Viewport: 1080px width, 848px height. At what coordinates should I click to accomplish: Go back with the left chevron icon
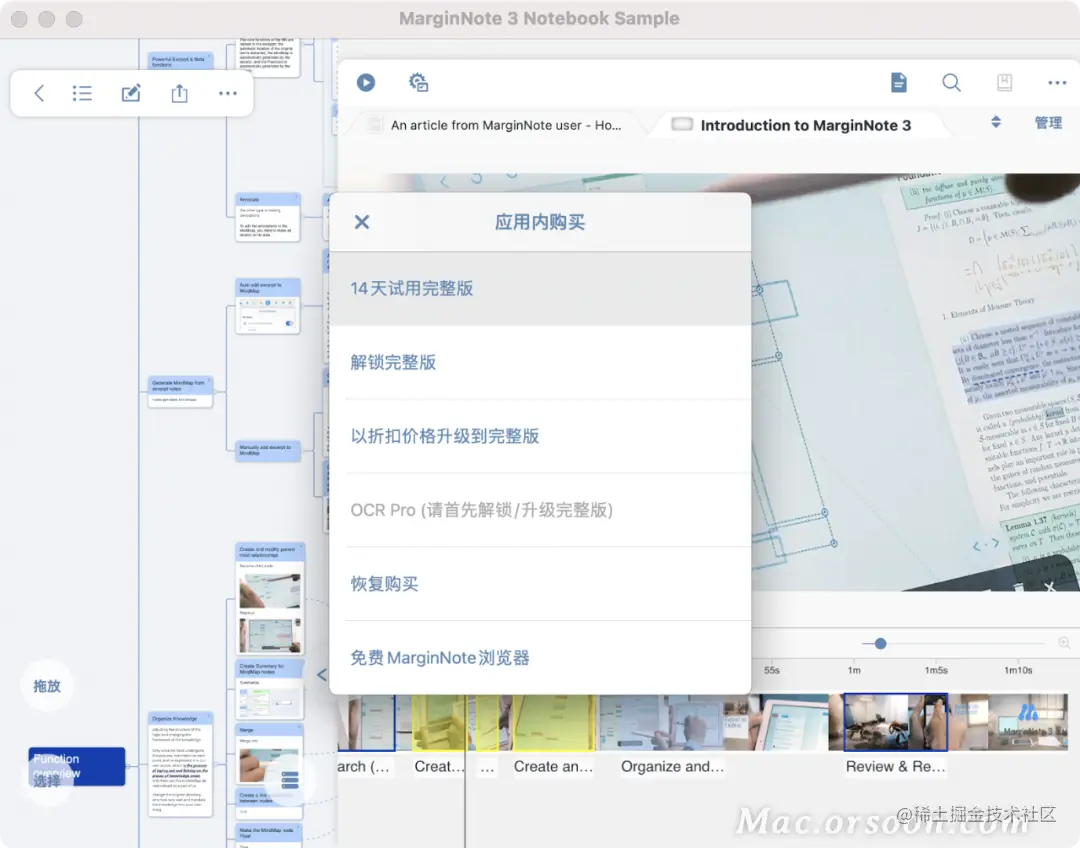point(39,94)
